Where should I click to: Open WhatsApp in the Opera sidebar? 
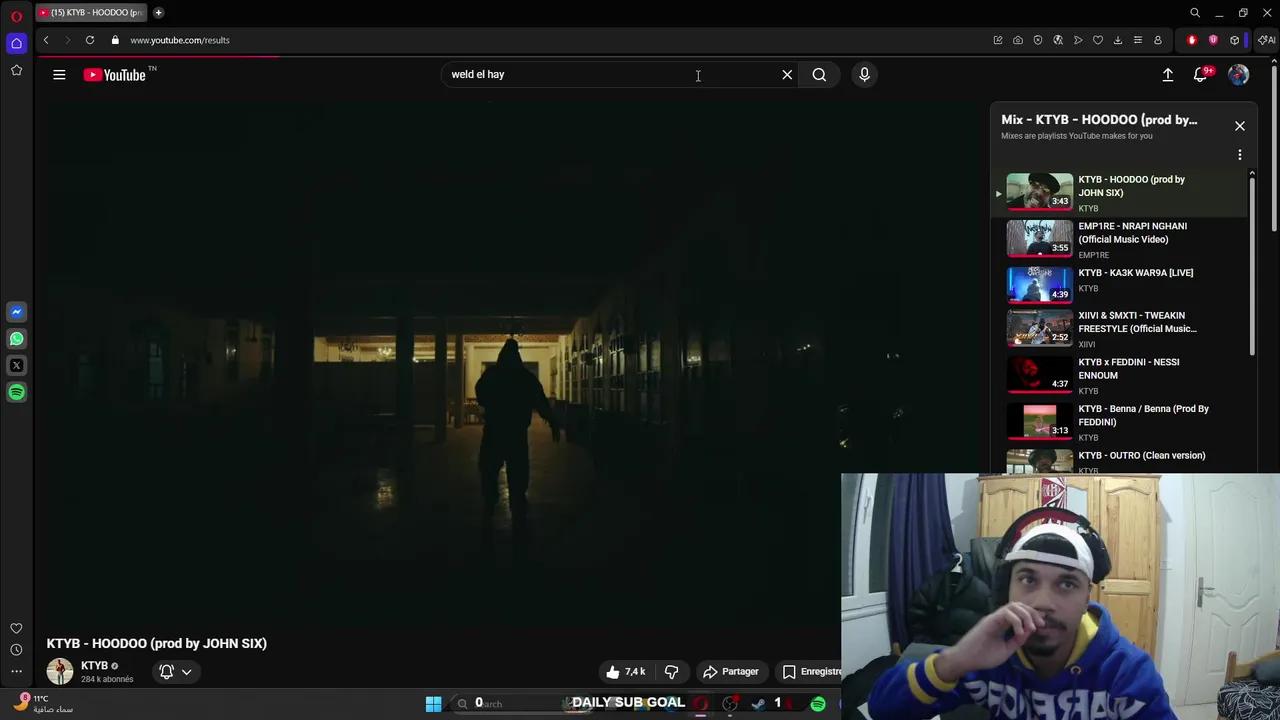pyautogui.click(x=16, y=339)
